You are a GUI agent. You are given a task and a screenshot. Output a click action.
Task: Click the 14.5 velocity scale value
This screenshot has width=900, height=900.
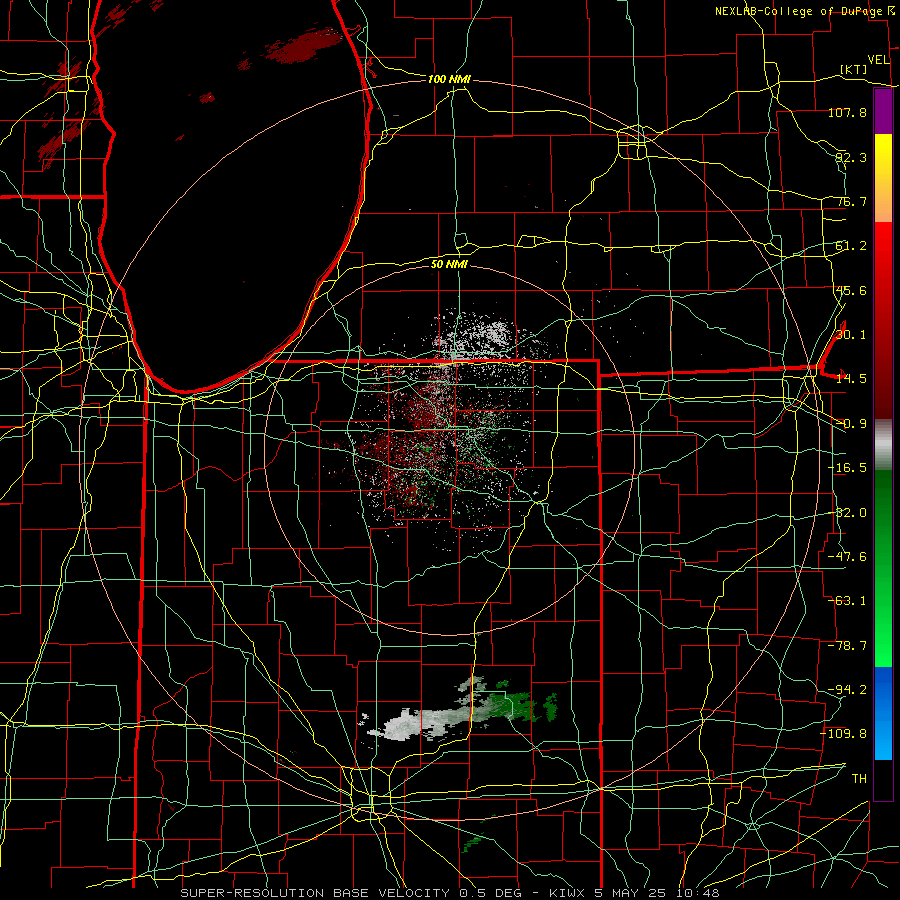(851, 379)
